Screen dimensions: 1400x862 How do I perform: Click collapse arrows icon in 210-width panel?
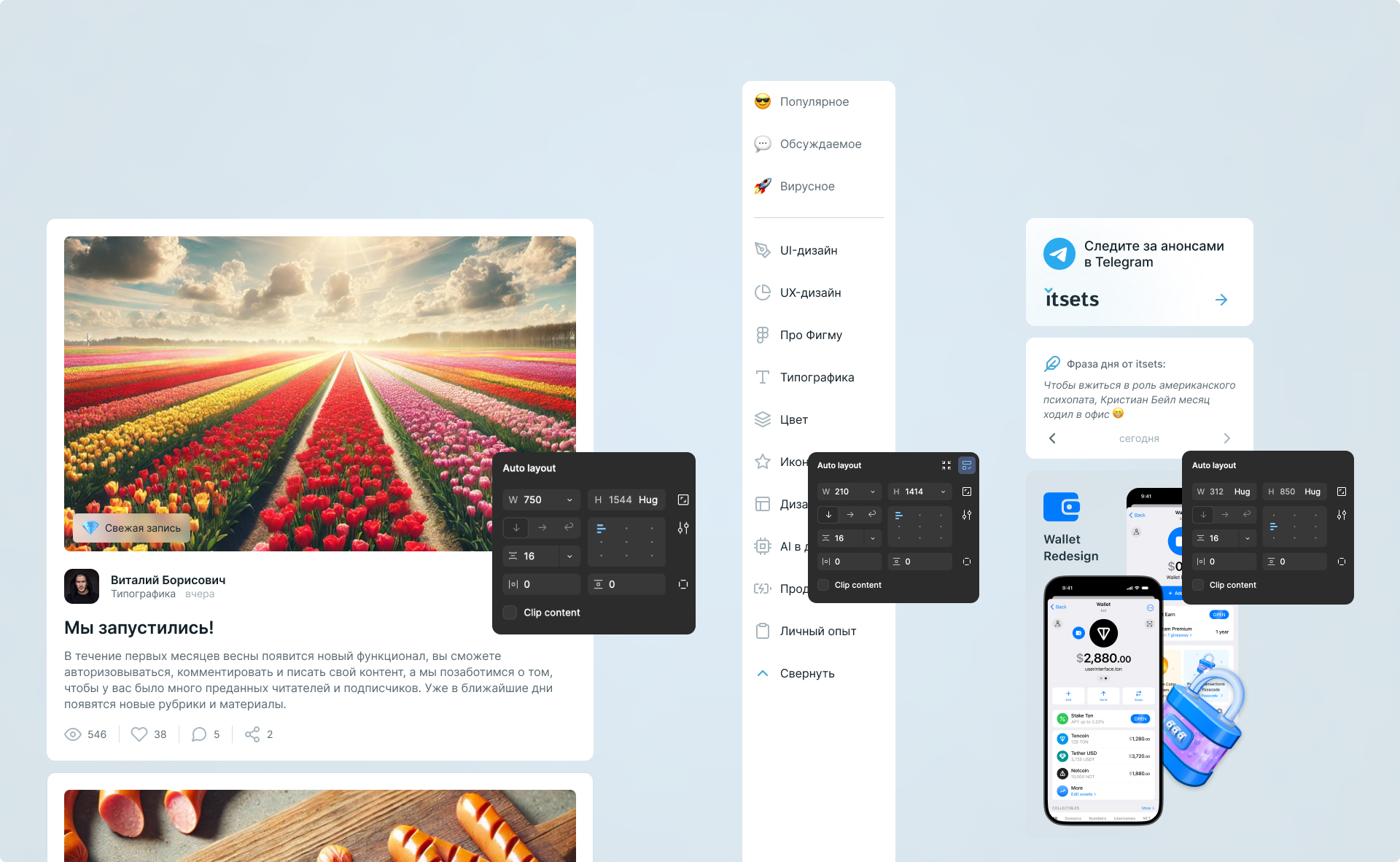(x=946, y=465)
